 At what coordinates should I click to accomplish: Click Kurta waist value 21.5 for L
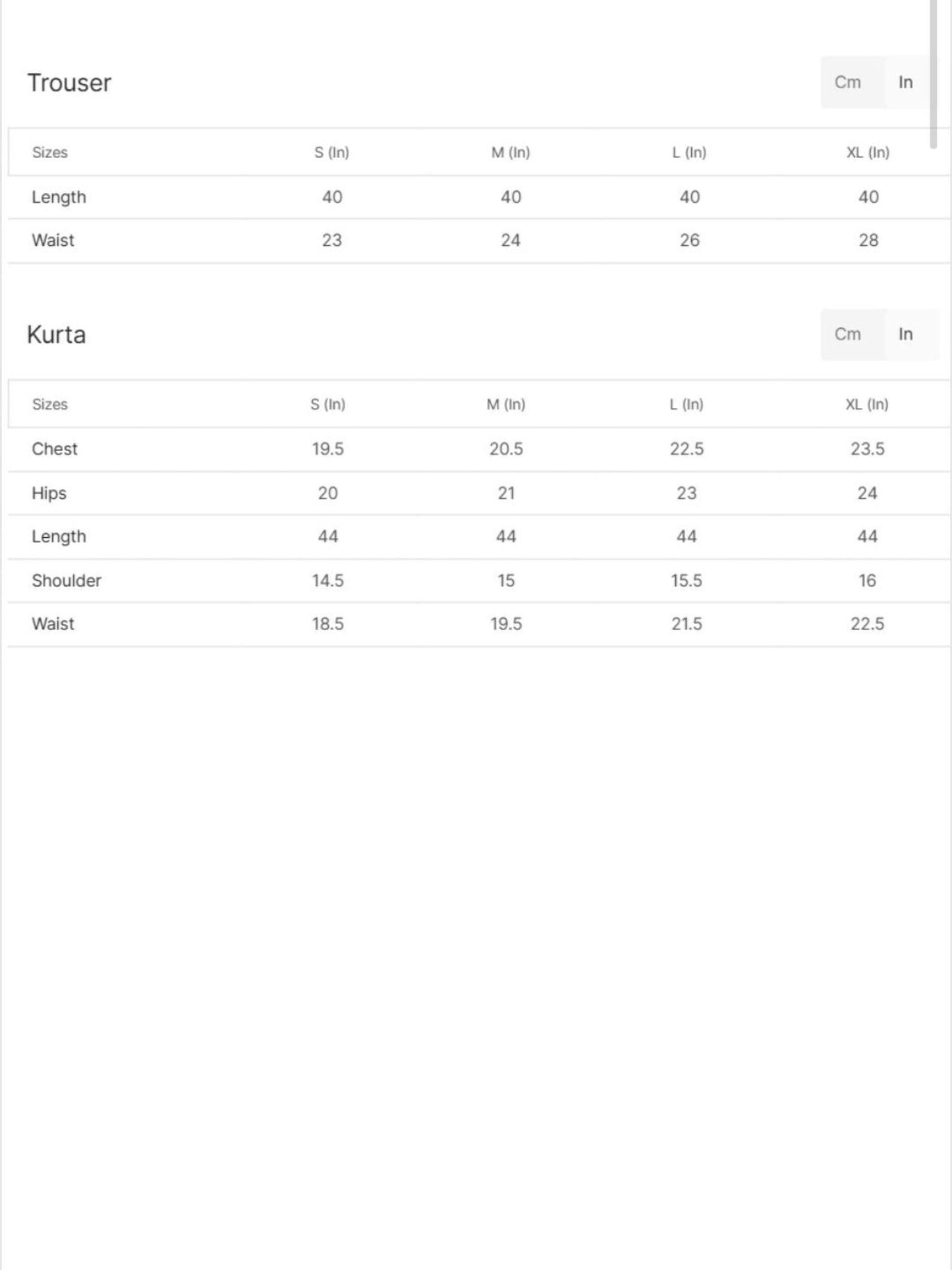686,623
